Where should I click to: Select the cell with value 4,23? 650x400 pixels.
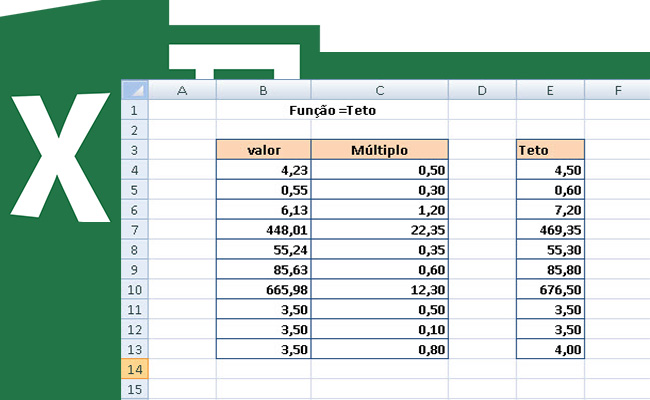264,170
